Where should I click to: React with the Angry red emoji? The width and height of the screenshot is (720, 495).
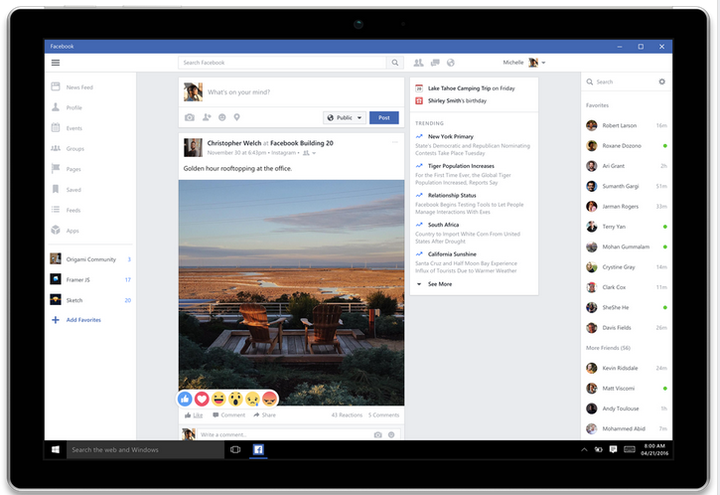point(270,399)
